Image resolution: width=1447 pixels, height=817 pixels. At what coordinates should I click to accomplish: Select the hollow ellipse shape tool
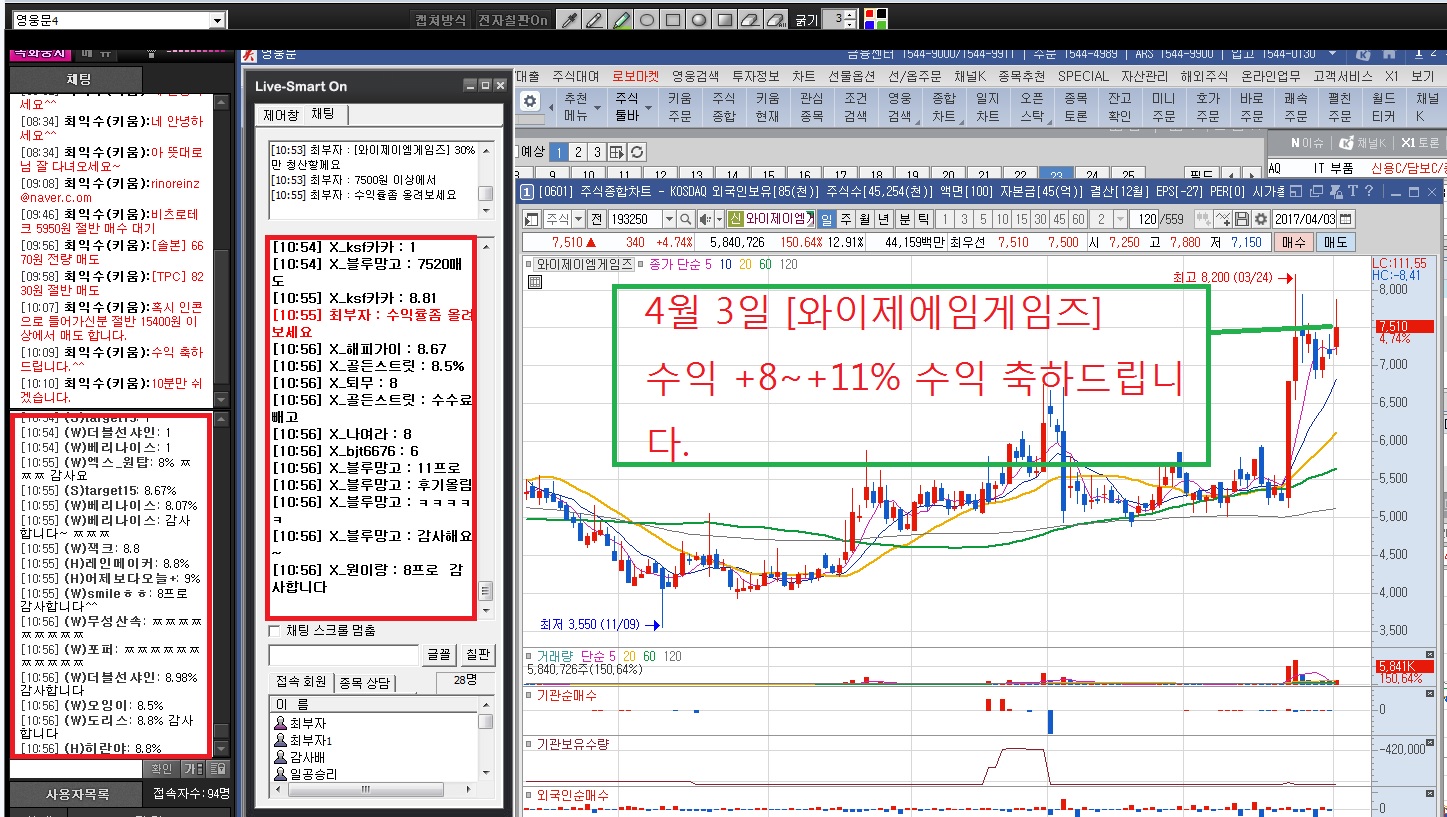pyautogui.click(x=646, y=20)
